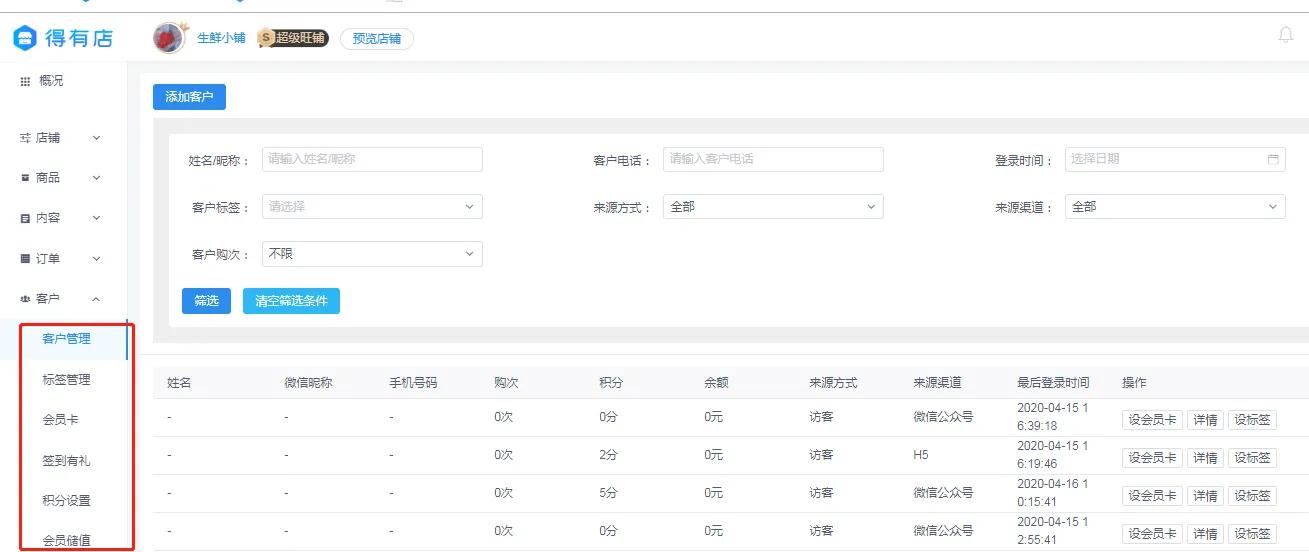The image size is (1309, 552).
Task: Click 详情 in the 6:39:18 row
Action: click(x=1205, y=420)
